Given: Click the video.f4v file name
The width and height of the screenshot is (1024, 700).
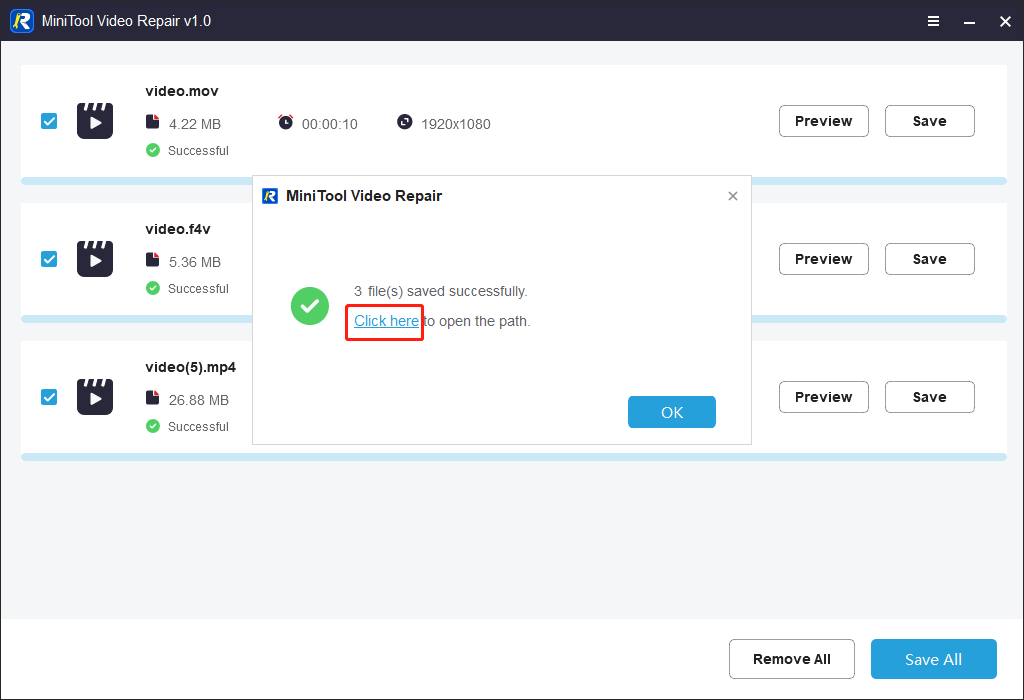Looking at the screenshot, I should coord(178,229).
